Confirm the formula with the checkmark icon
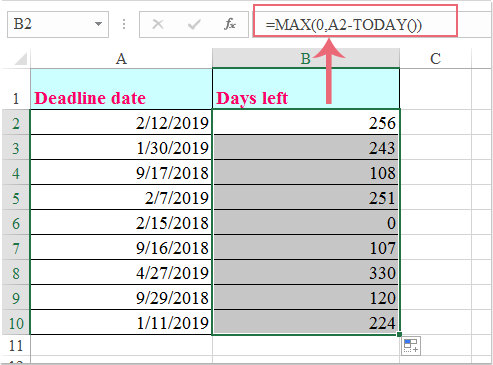The width and height of the screenshot is (493, 365). coord(194,24)
